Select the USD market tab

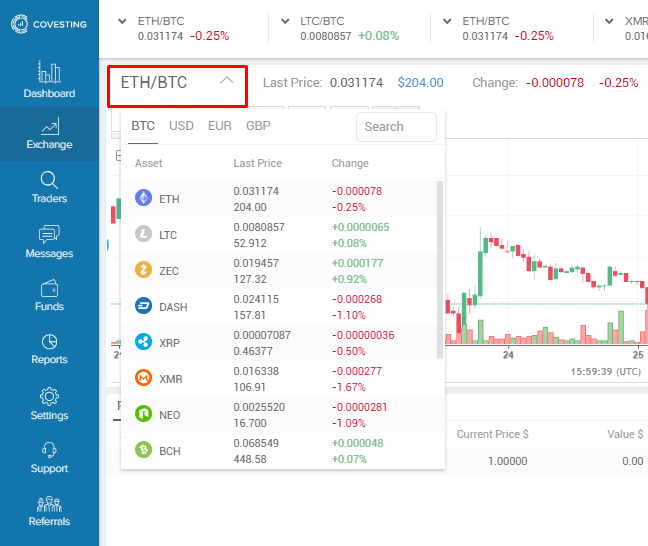pyautogui.click(x=181, y=126)
